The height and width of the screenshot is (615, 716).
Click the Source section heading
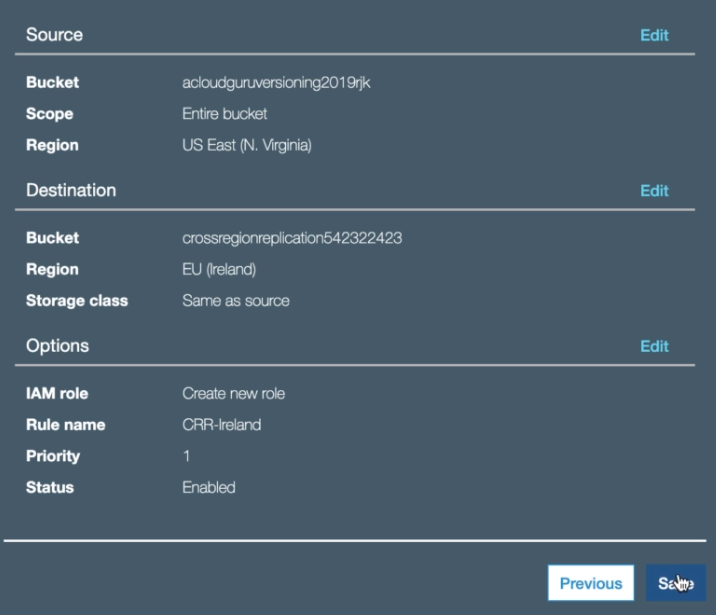point(54,35)
